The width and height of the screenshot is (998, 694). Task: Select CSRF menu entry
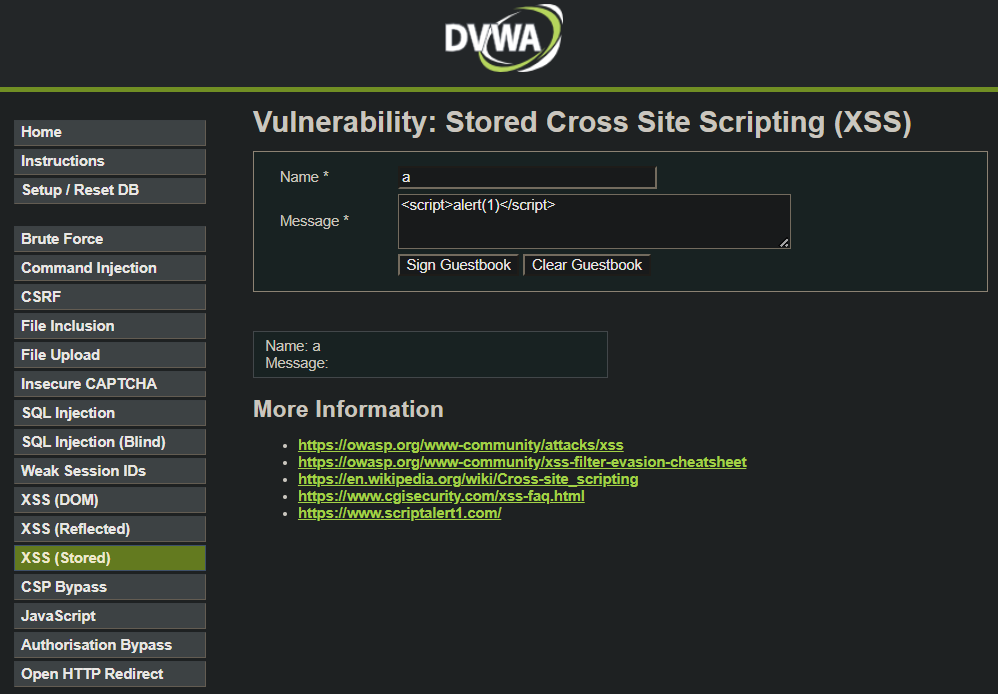(109, 297)
